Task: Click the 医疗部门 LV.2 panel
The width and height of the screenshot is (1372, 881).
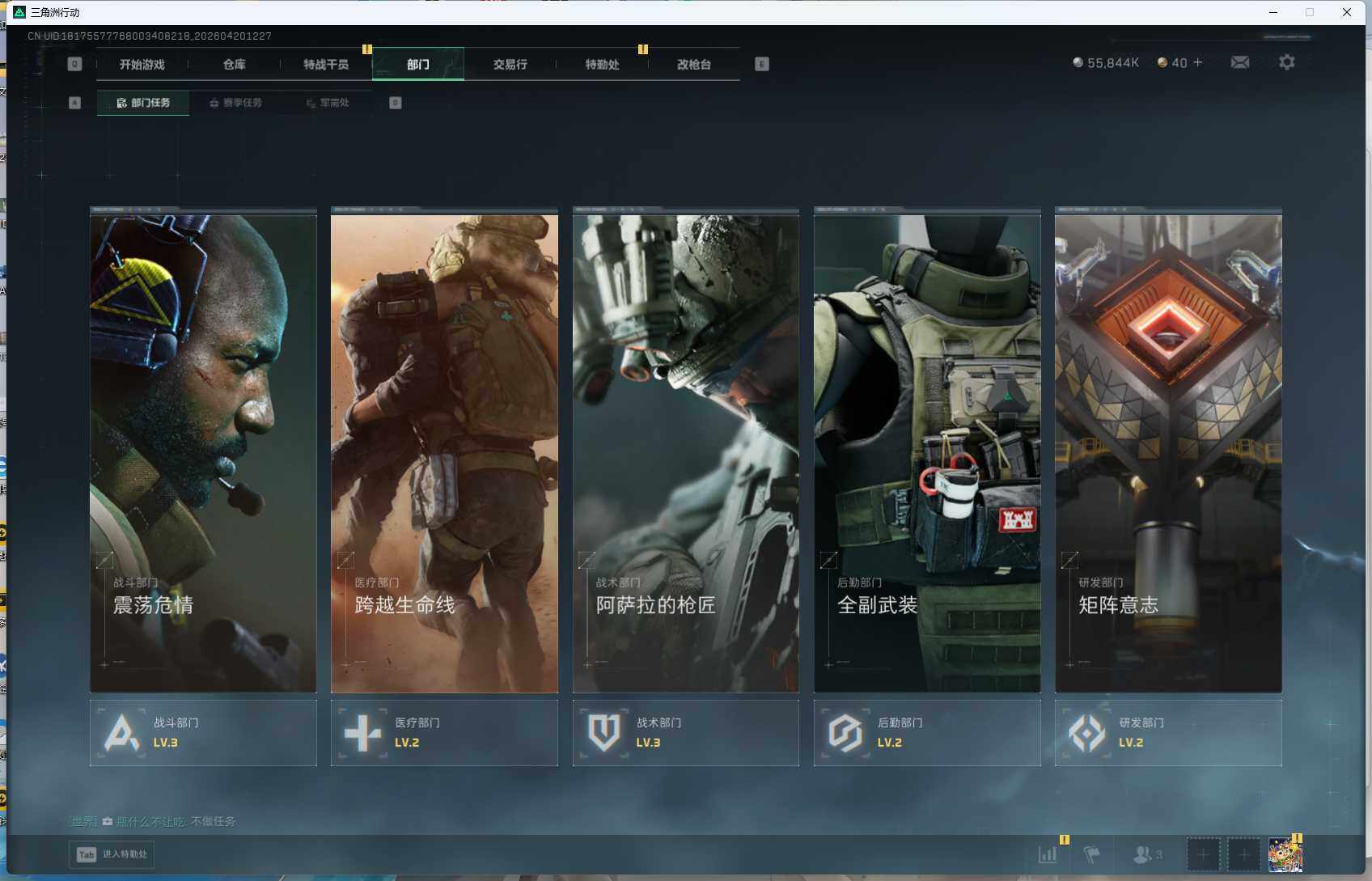Action: [x=444, y=733]
